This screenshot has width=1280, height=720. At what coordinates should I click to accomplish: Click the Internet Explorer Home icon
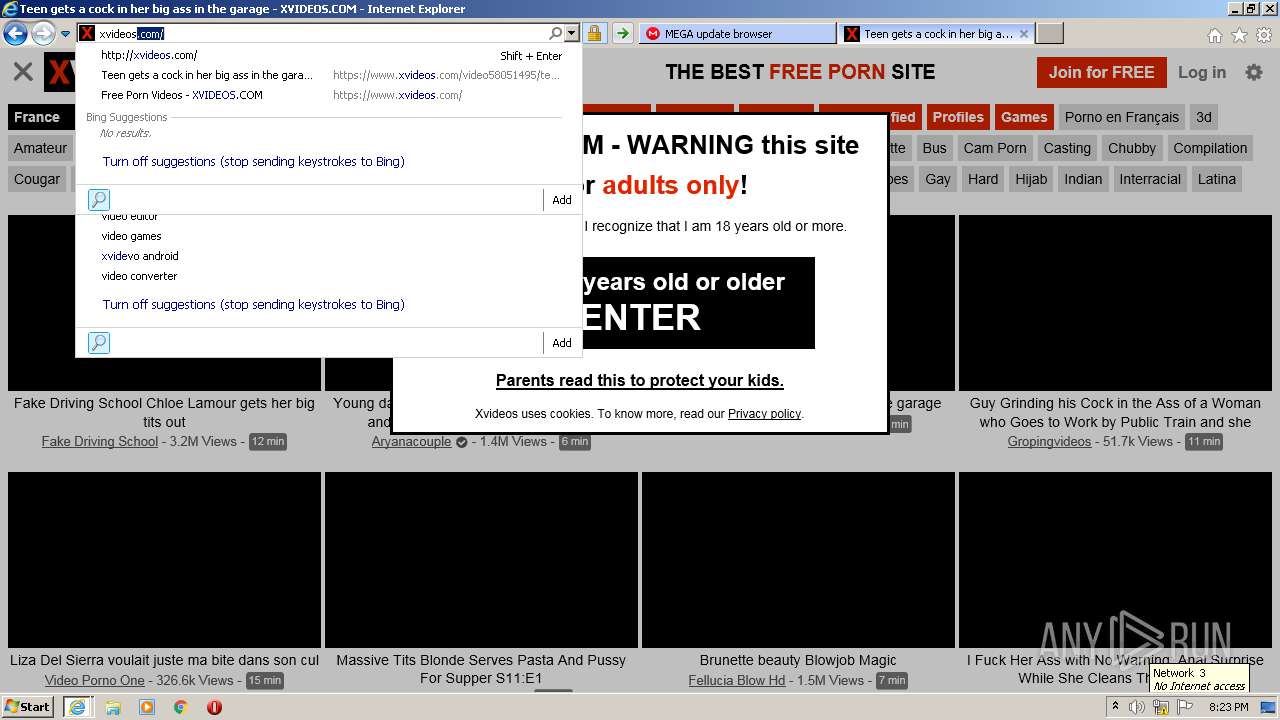(1214, 35)
